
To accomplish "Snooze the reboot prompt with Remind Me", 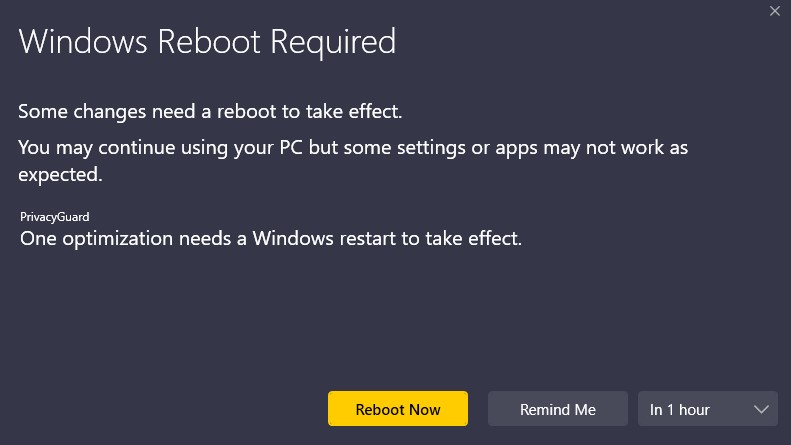I will click(557, 409).
